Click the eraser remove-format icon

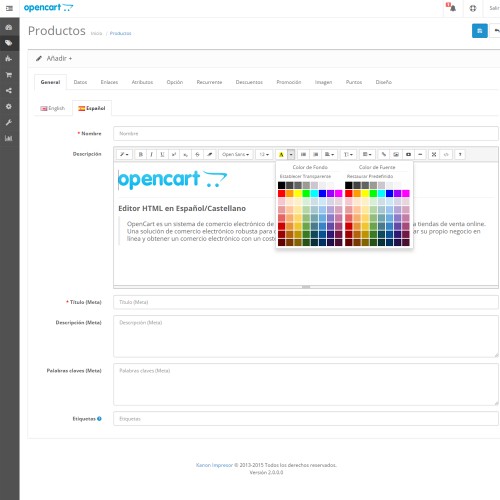pyautogui.click(x=209, y=154)
